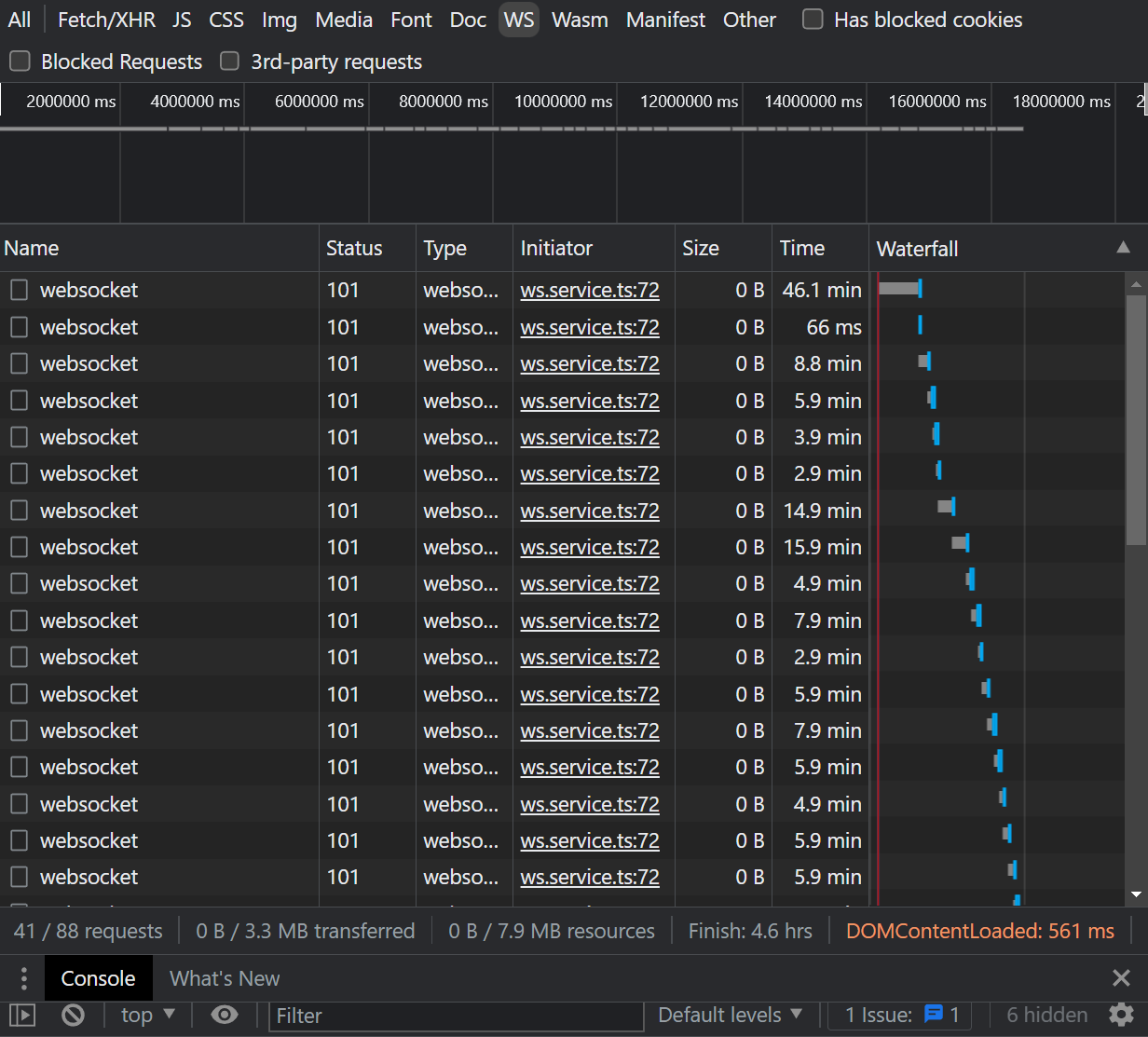The width and height of the screenshot is (1148, 1037).
Task: Enable Has blocked cookies checkbox
Action: [x=813, y=20]
